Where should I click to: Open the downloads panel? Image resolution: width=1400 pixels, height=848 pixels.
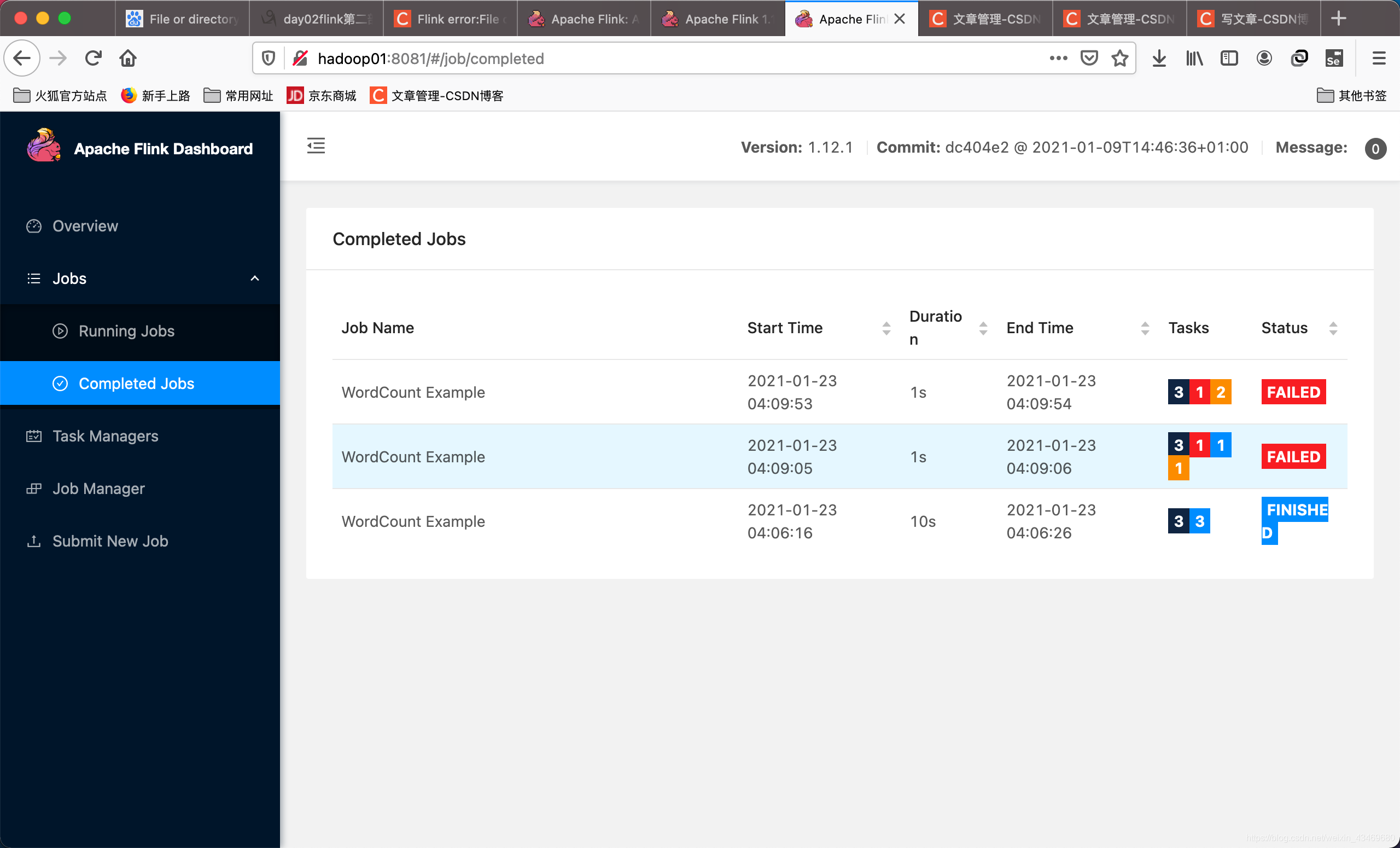(1159, 58)
